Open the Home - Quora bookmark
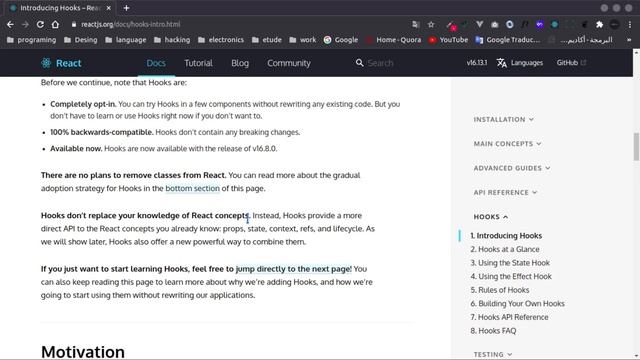This screenshot has width=640, height=360. [393, 40]
